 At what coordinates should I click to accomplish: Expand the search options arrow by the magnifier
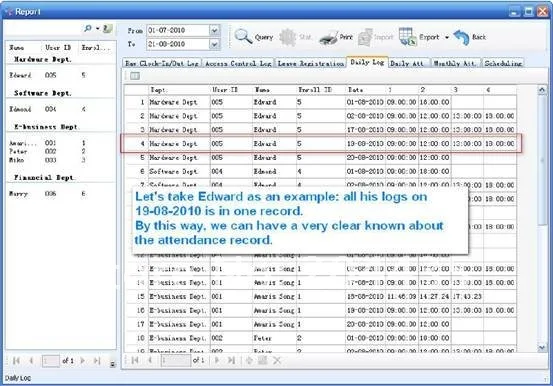97,28
